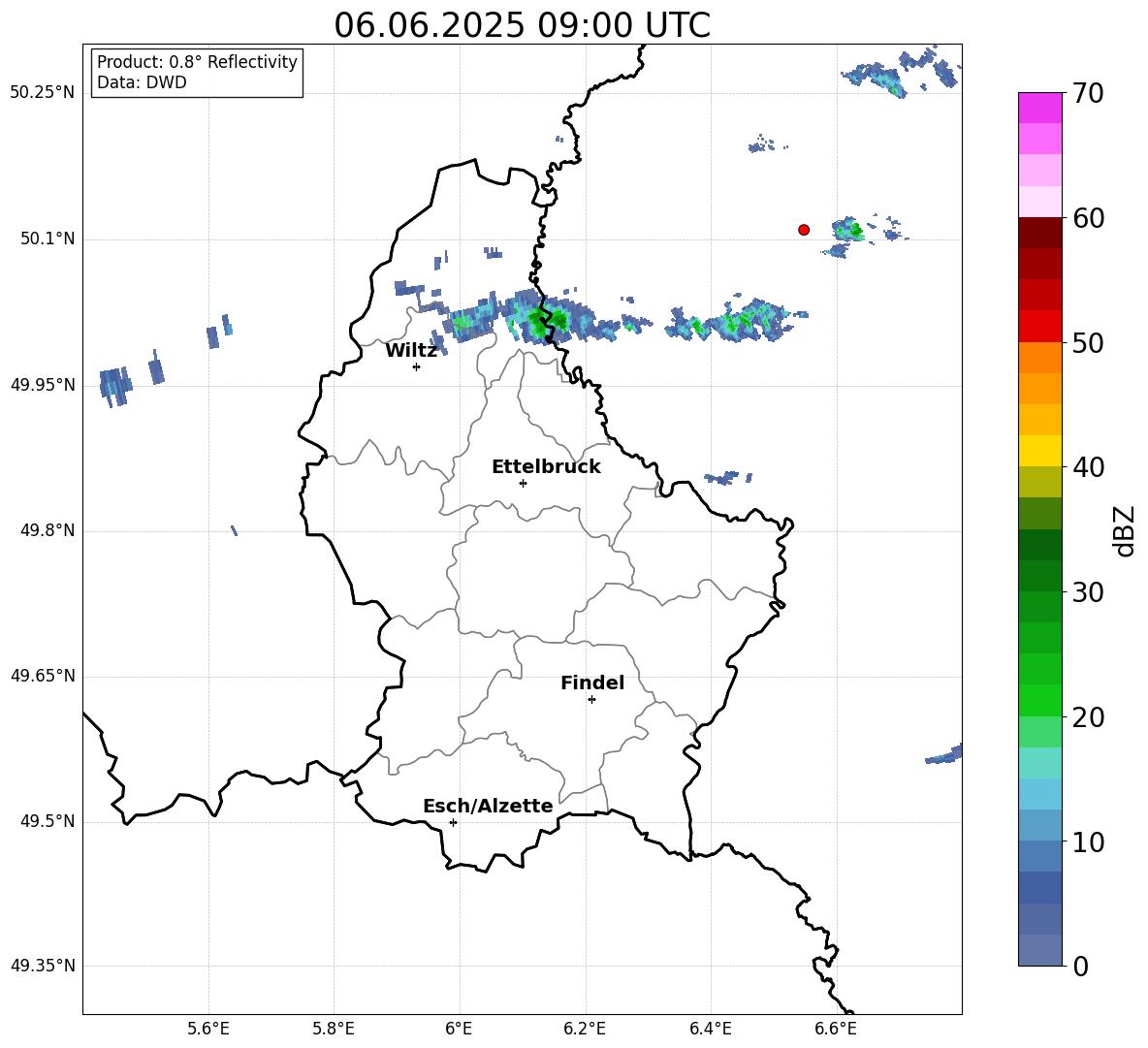1148x1048 pixels.
Task: Click the 5.8°E longitude label
Action: [x=334, y=1029]
